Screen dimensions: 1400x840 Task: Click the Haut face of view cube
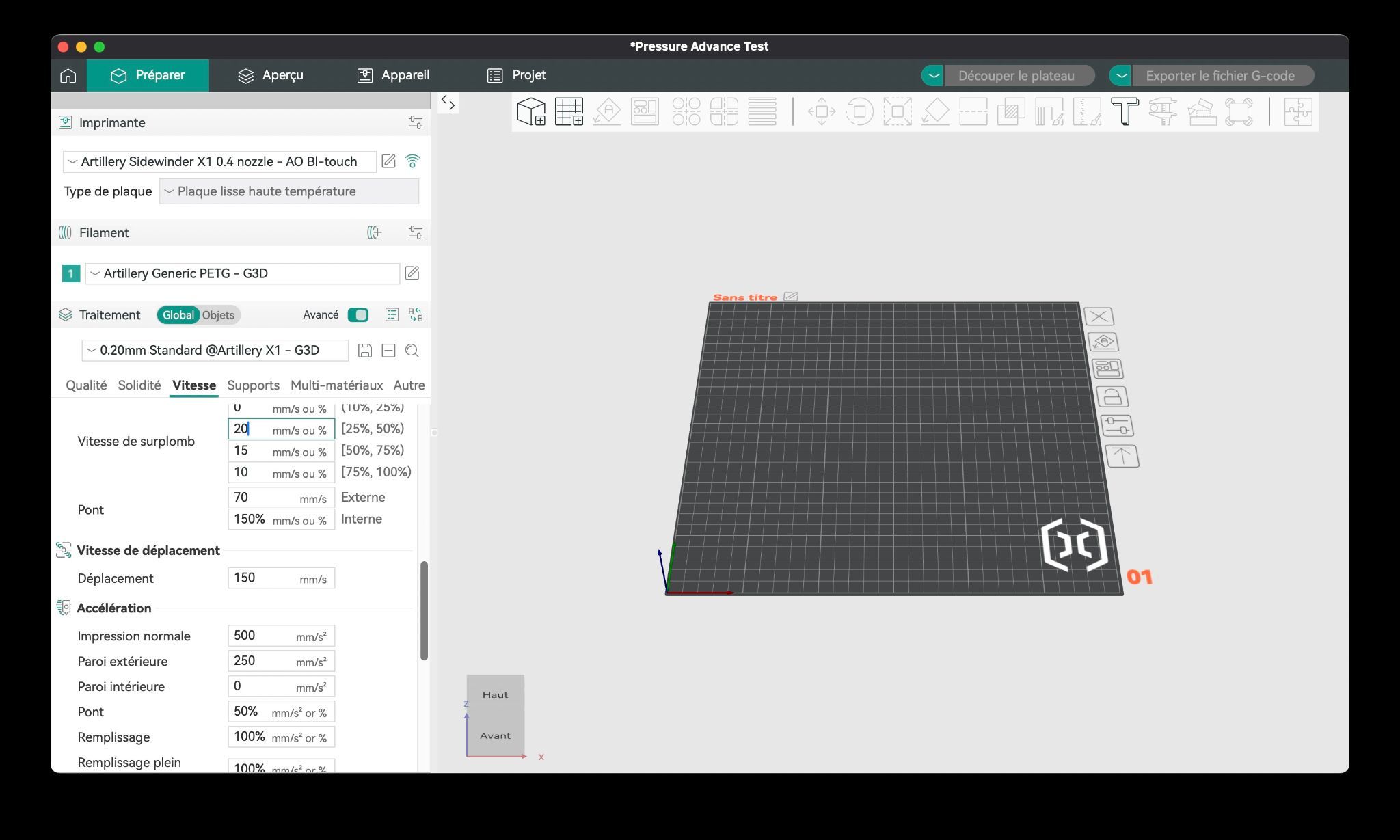[x=495, y=695]
